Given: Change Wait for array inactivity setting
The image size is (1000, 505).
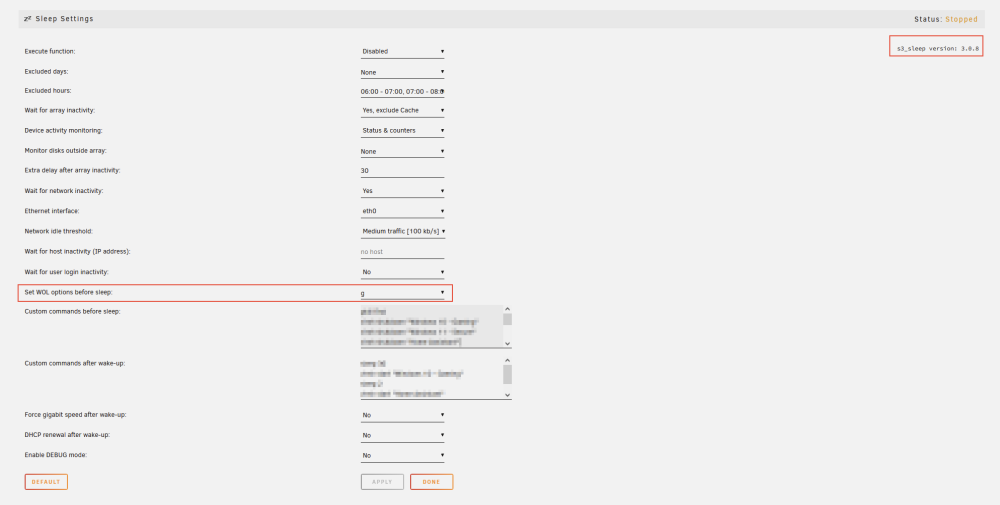Looking at the screenshot, I should 402,110.
